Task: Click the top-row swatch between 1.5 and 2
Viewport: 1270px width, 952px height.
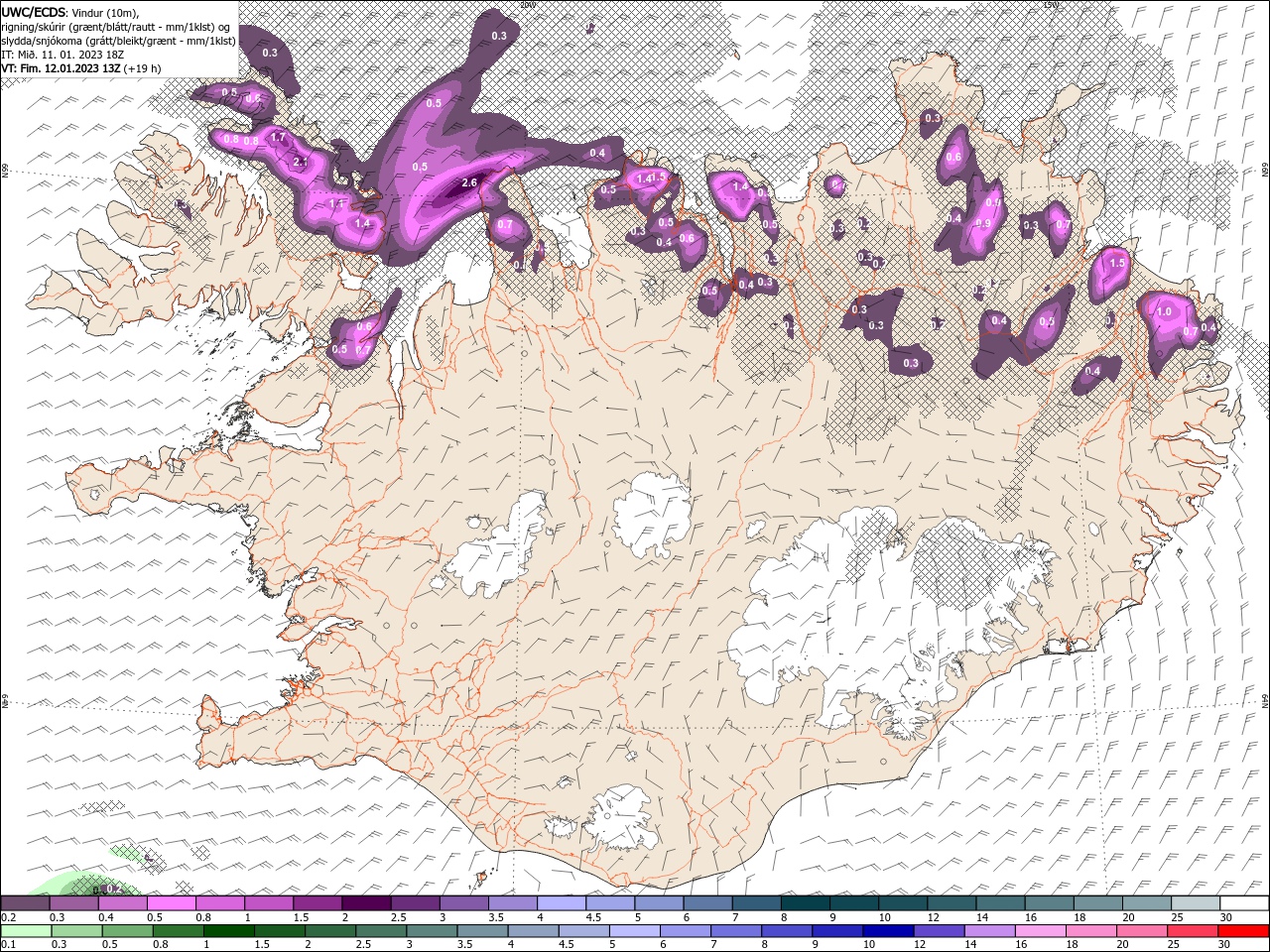Action: tap(318, 903)
